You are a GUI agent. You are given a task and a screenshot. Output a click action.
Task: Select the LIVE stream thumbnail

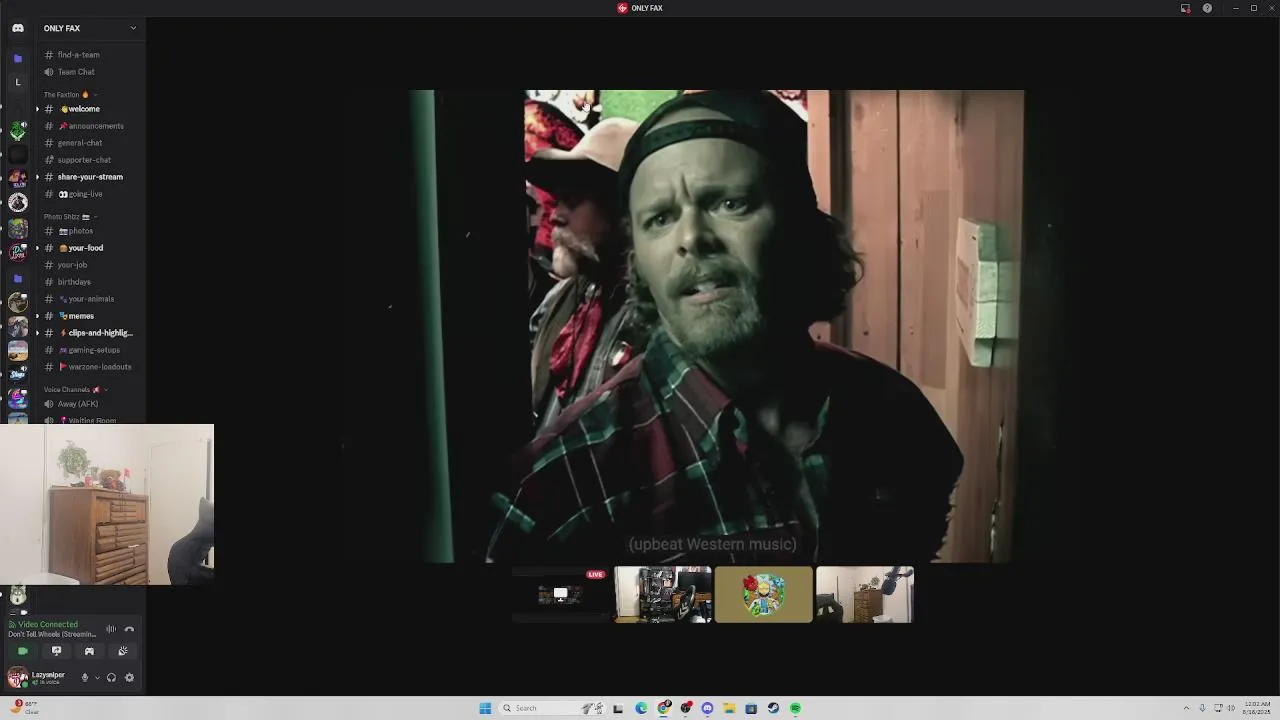560,595
